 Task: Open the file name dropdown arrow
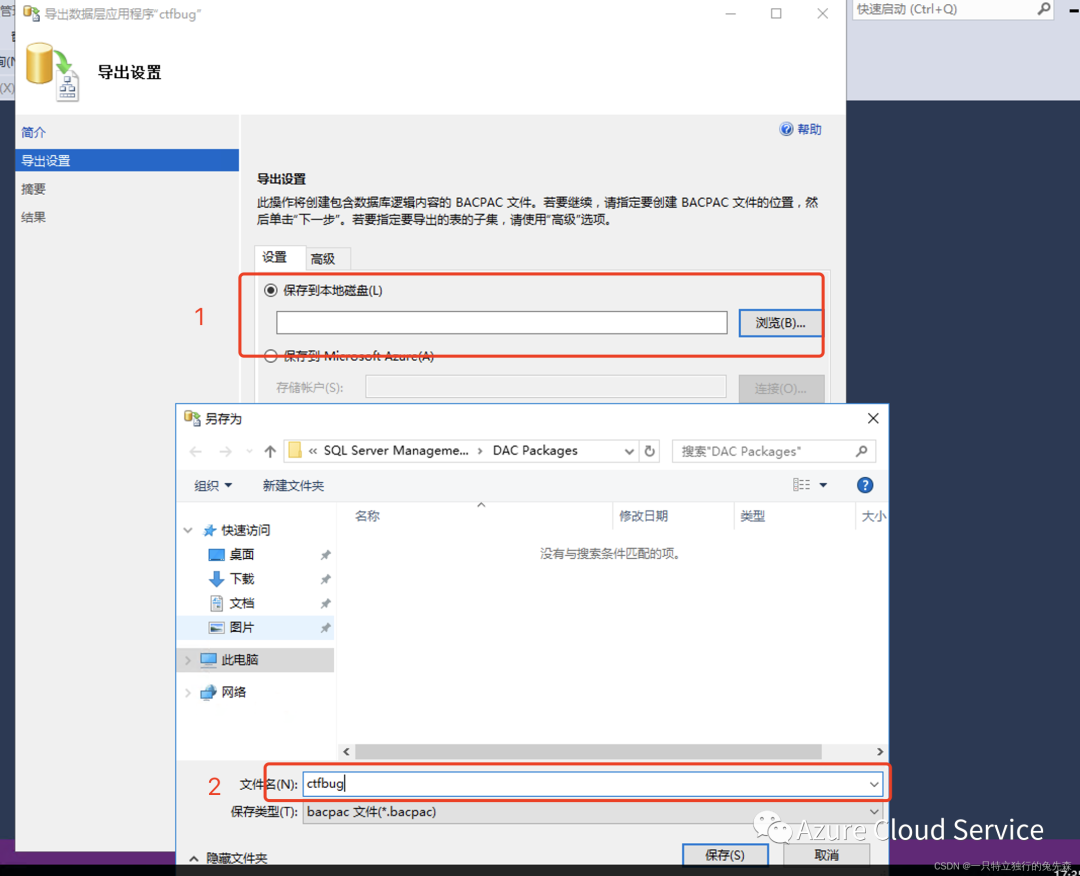(x=874, y=784)
